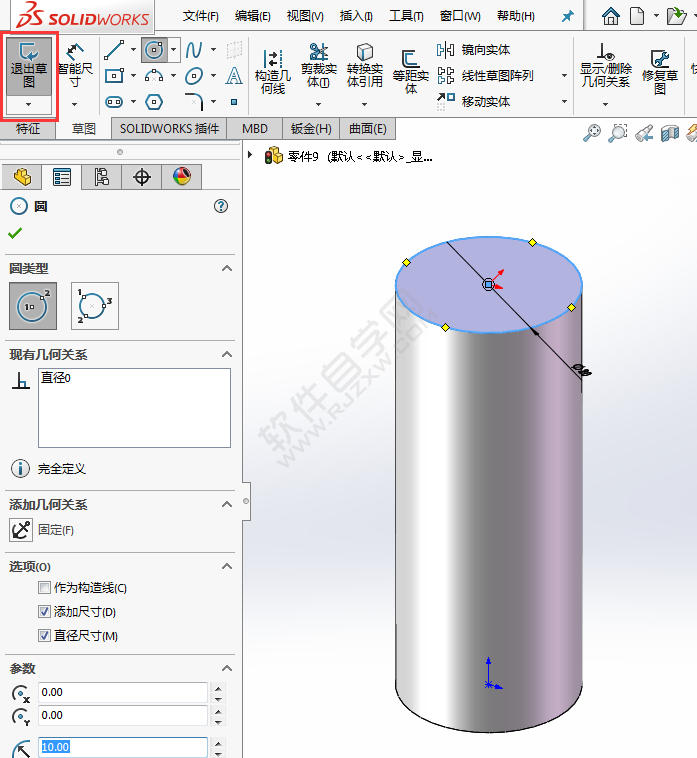Click the Open file icon

point(676,16)
